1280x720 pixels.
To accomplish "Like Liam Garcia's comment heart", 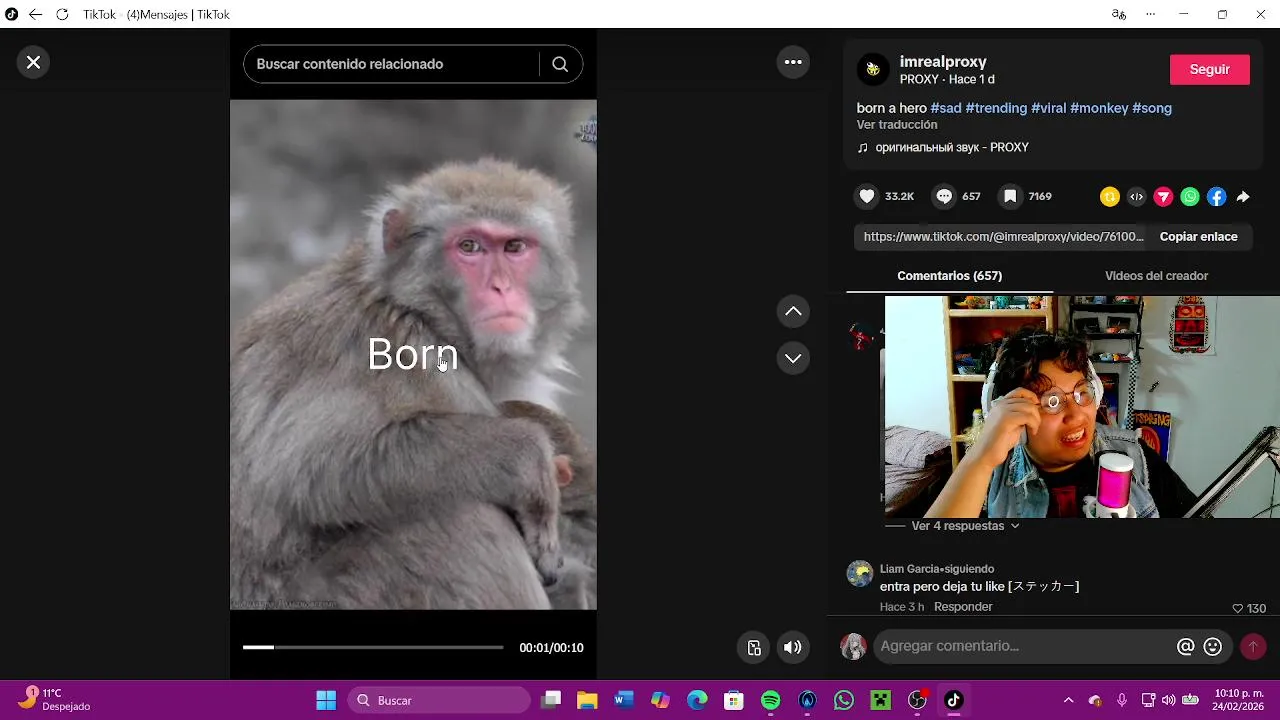I will pos(1238,608).
